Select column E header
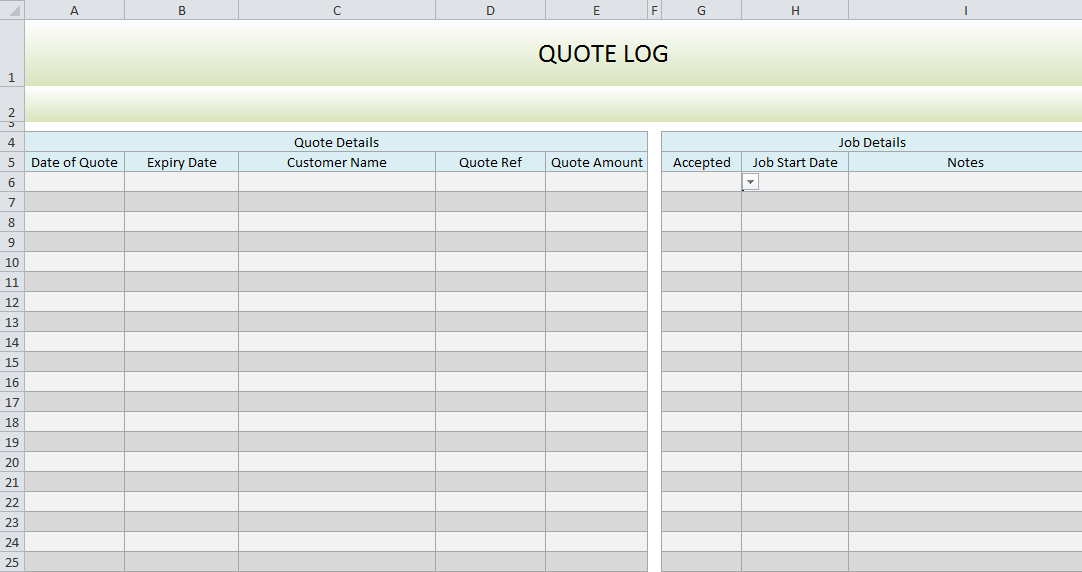Viewport: 1082px width, 572px height. click(x=597, y=10)
